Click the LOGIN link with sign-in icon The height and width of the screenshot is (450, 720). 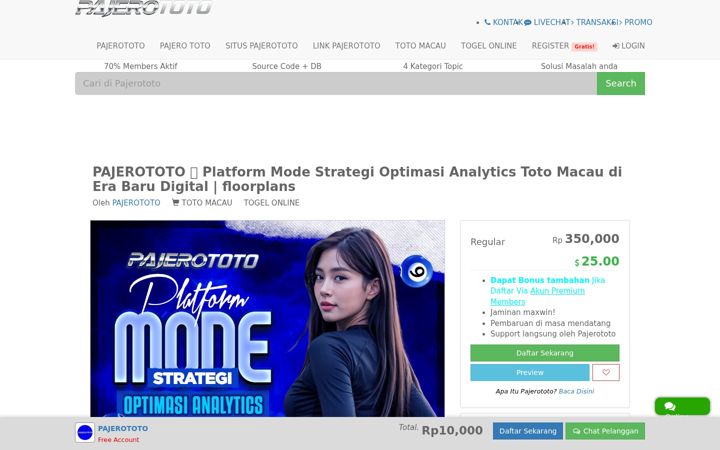pyautogui.click(x=629, y=46)
